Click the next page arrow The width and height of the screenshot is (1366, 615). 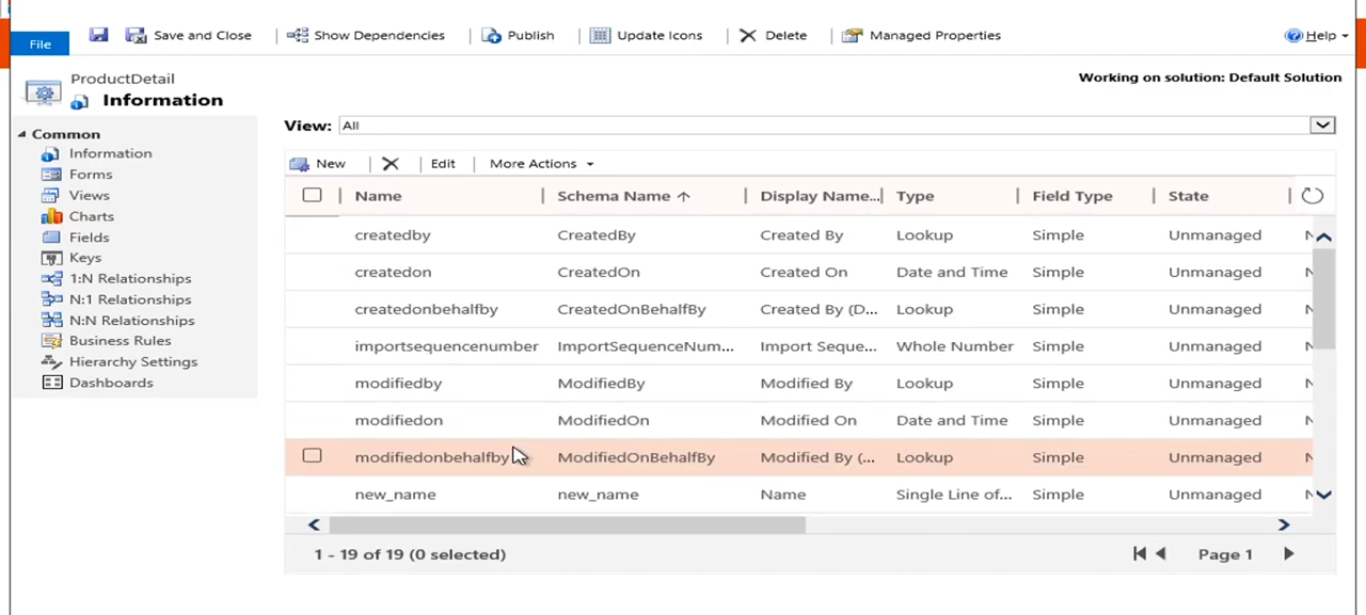click(1288, 553)
